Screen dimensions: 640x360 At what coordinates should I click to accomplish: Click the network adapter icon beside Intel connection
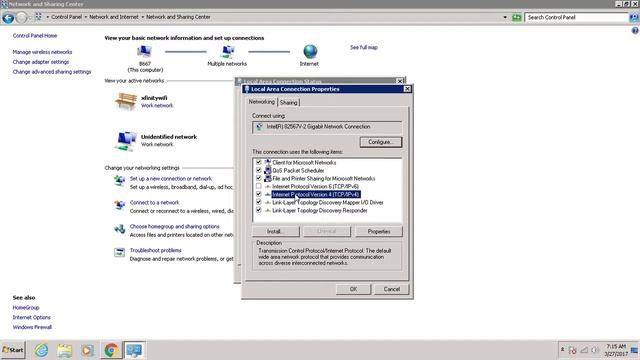tap(259, 127)
